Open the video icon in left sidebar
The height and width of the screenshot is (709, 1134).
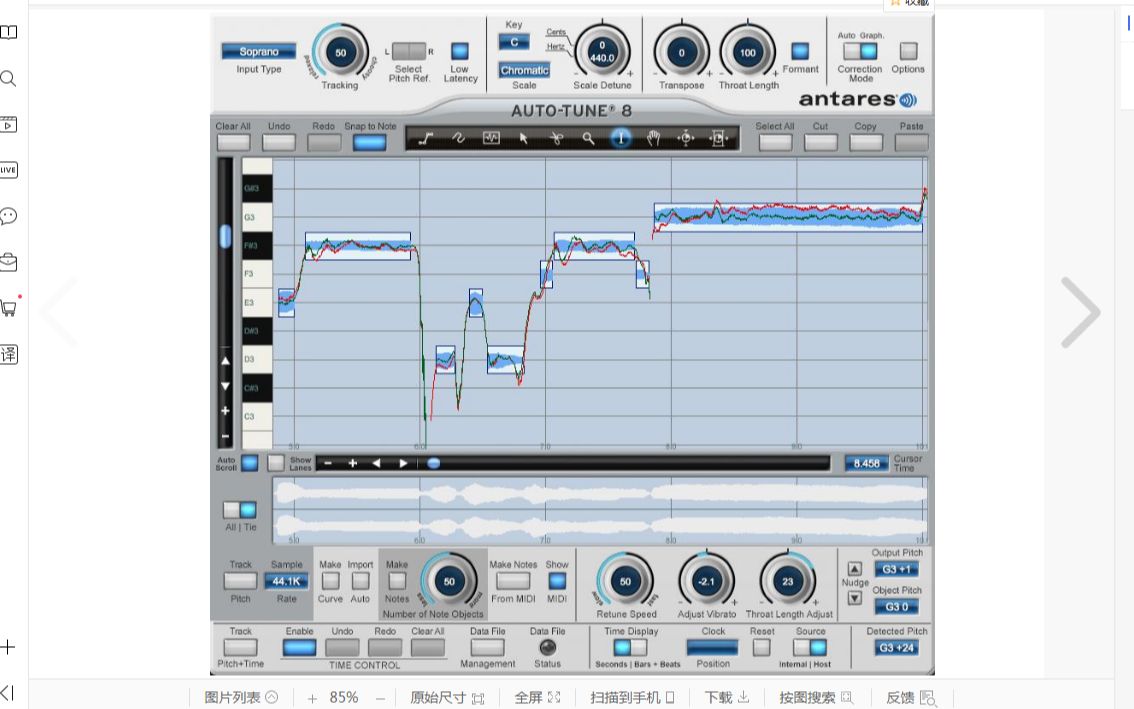point(9,124)
